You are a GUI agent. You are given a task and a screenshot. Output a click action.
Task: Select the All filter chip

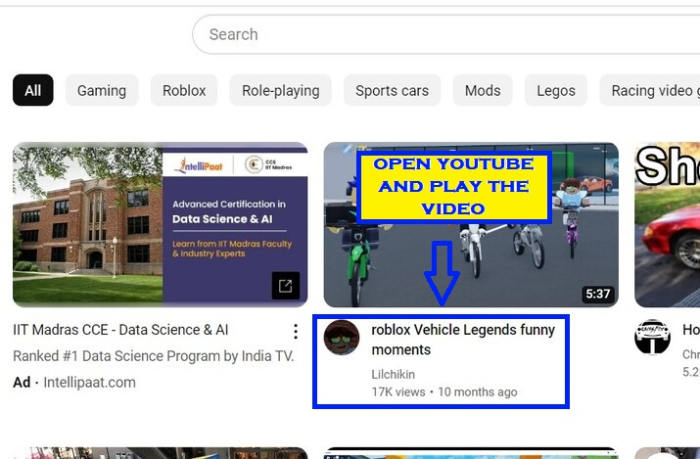(33, 90)
